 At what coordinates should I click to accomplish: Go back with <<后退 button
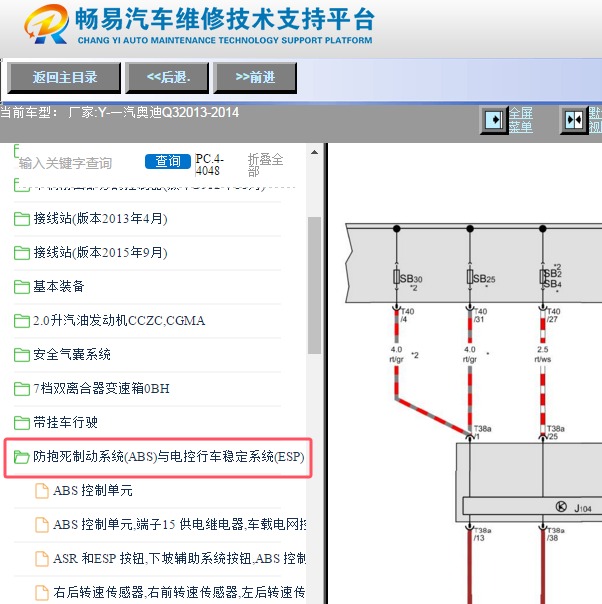coord(167,78)
